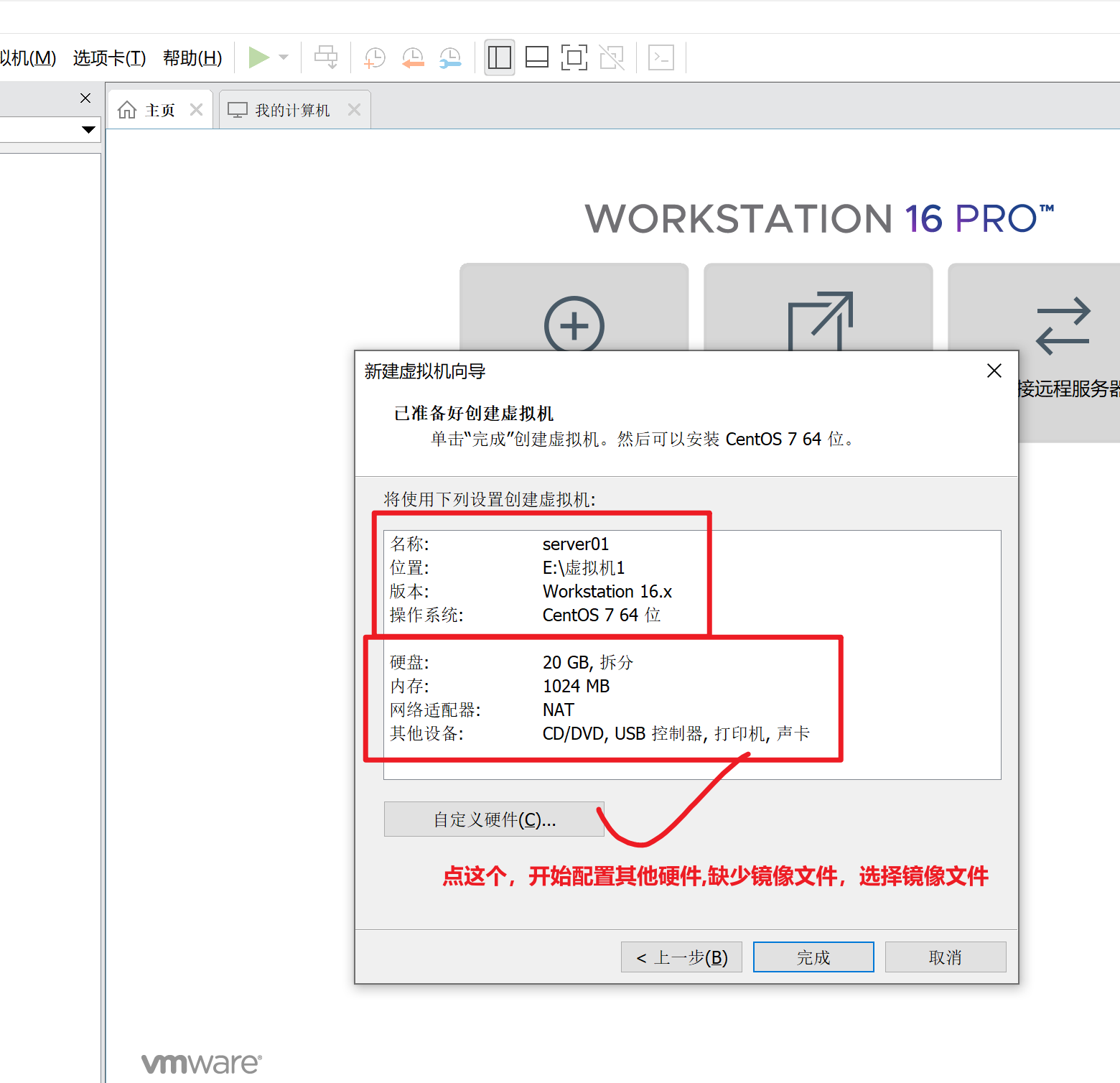This screenshot has height=1083, width=1120.
Task: Close the library side panel
Action: [x=85, y=98]
